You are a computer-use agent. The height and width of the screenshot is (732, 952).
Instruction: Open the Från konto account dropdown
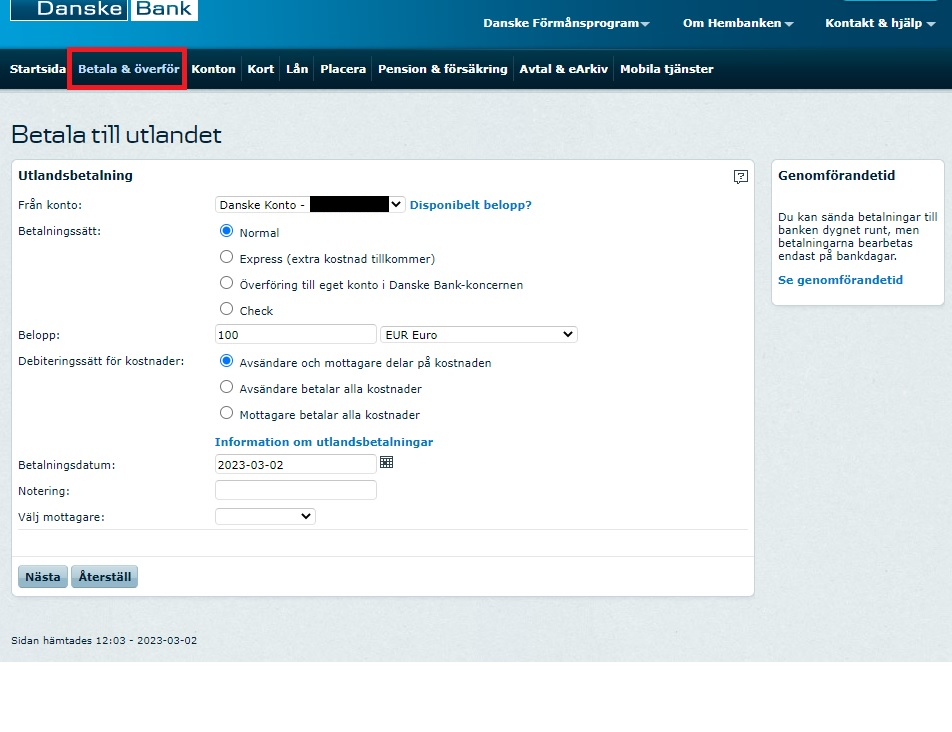[310, 205]
